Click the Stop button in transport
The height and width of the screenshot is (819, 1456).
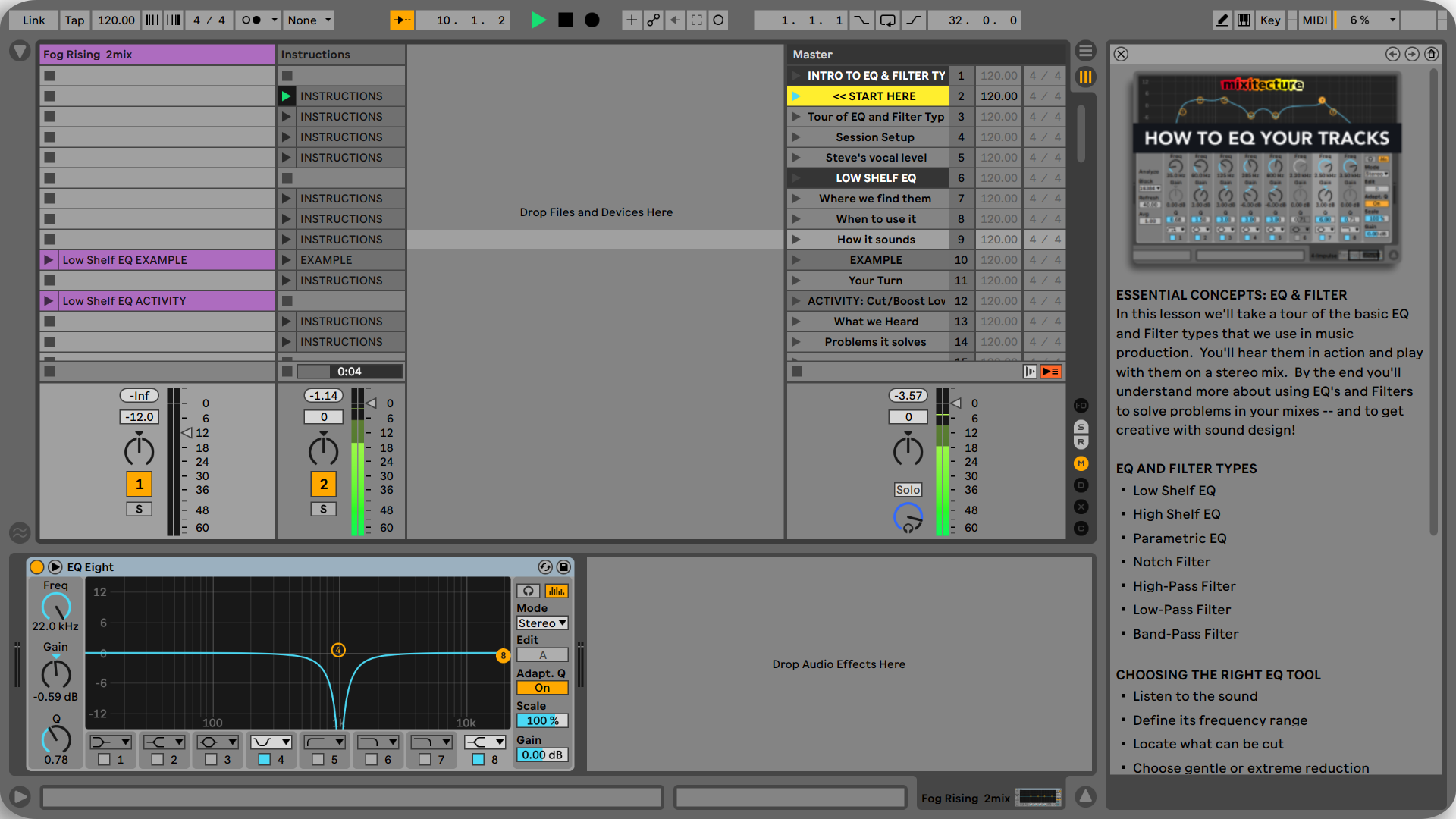pos(566,20)
